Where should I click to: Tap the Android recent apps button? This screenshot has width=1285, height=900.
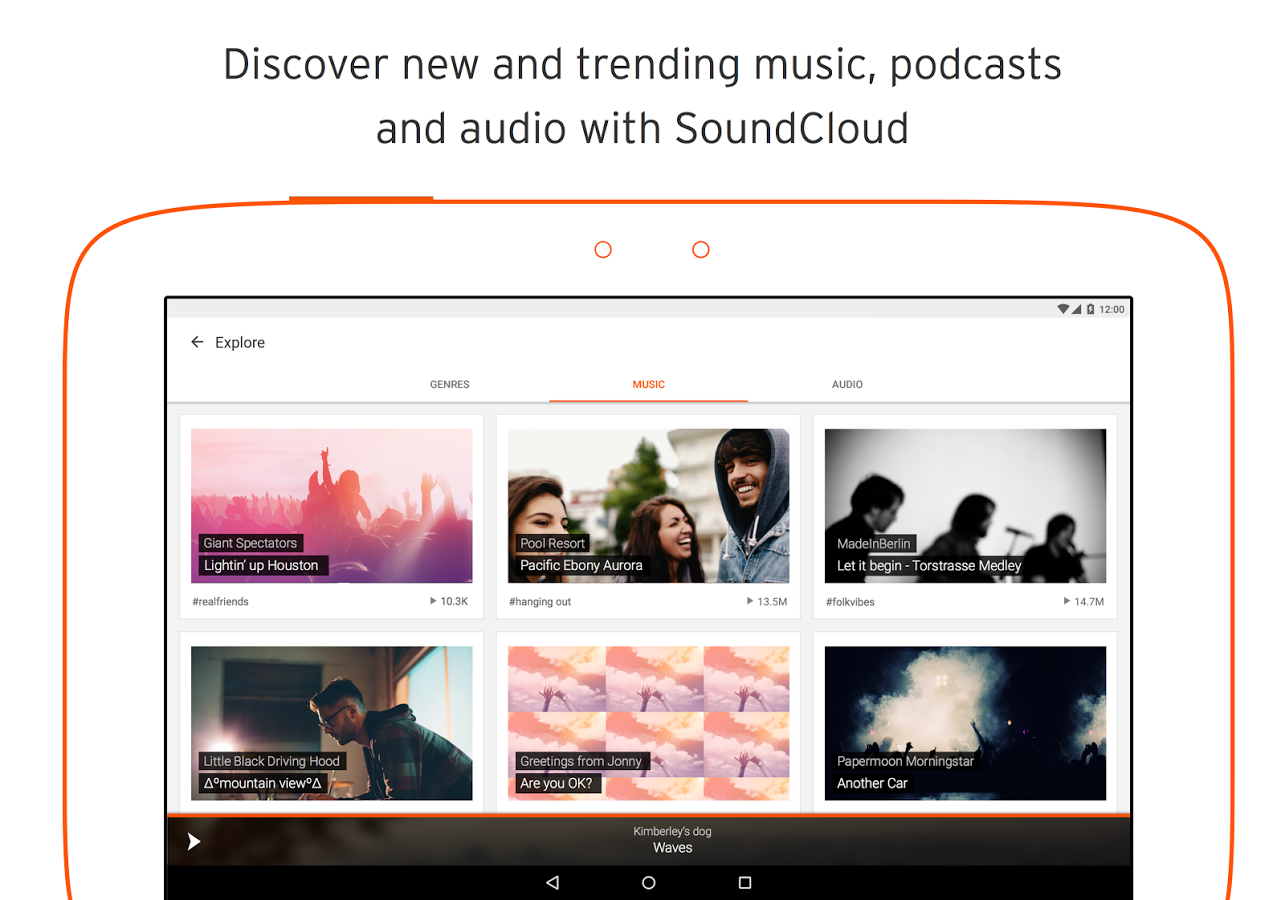[745, 883]
